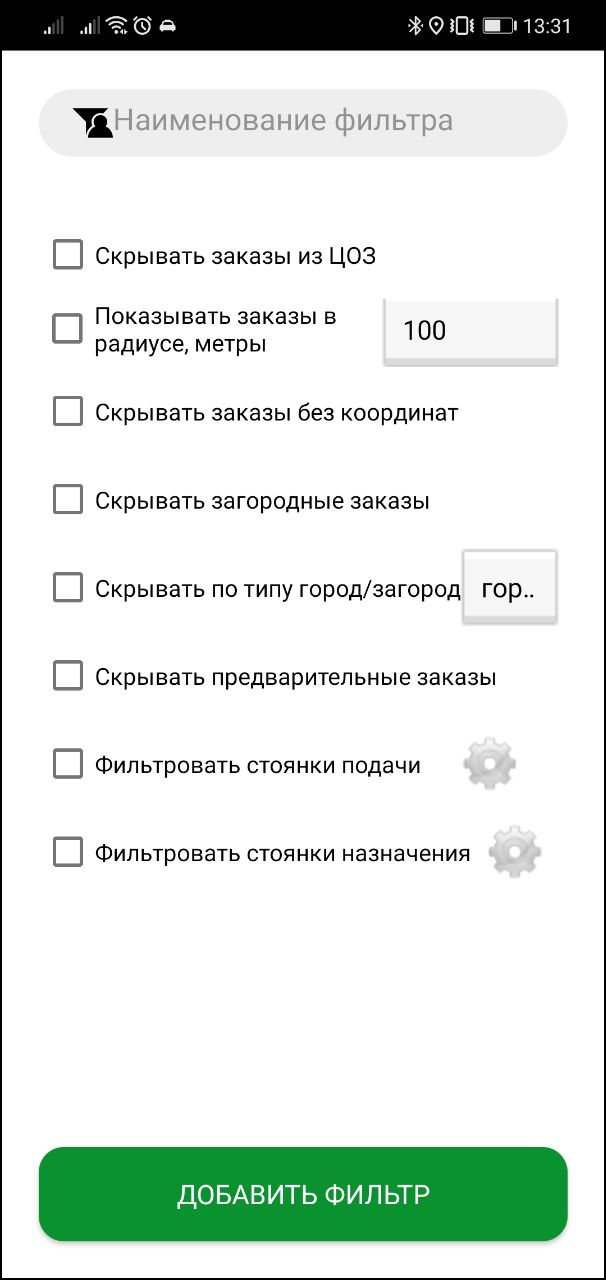606x1280 pixels.
Task: Toggle "Фильтровать стоянки подачи" checkbox
Action: coord(68,765)
